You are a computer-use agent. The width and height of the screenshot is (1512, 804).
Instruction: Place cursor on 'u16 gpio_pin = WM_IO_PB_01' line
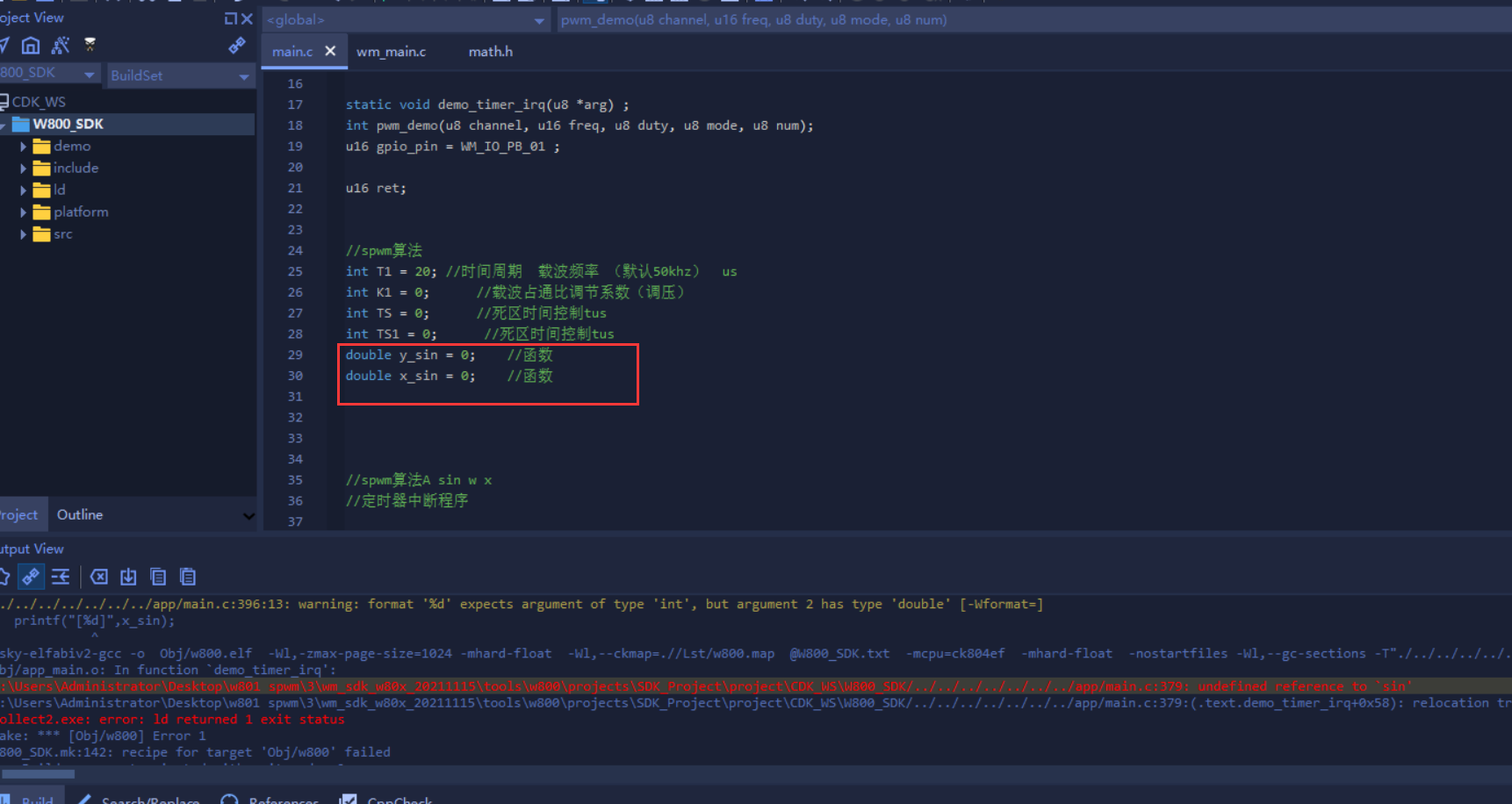[x=452, y=147]
